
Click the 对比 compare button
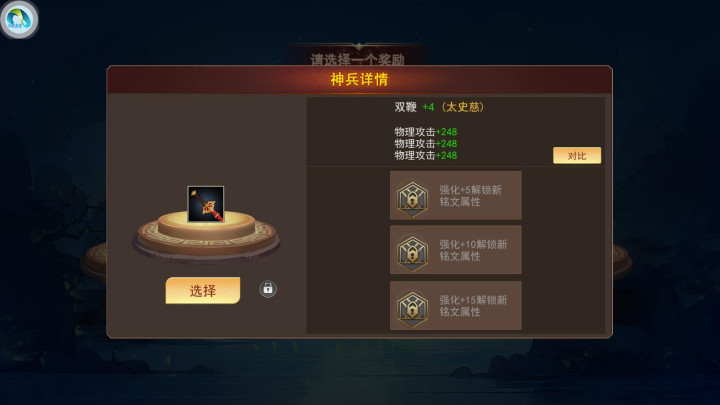tap(577, 156)
